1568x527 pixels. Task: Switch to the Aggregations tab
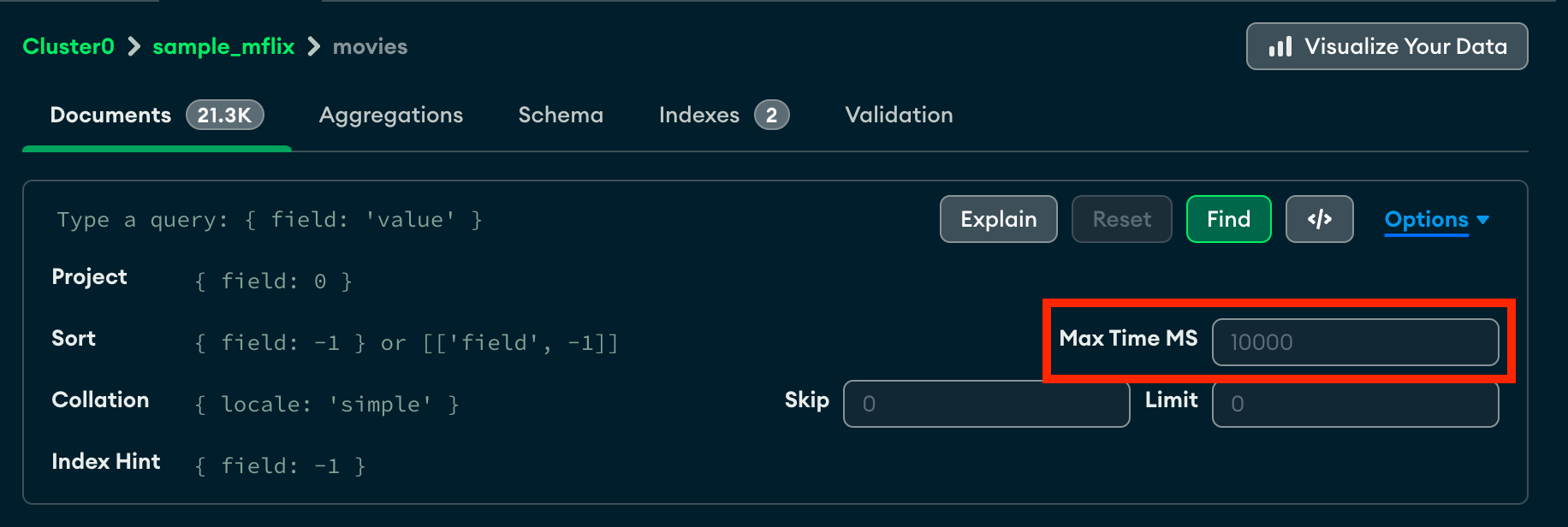pyautogui.click(x=391, y=115)
